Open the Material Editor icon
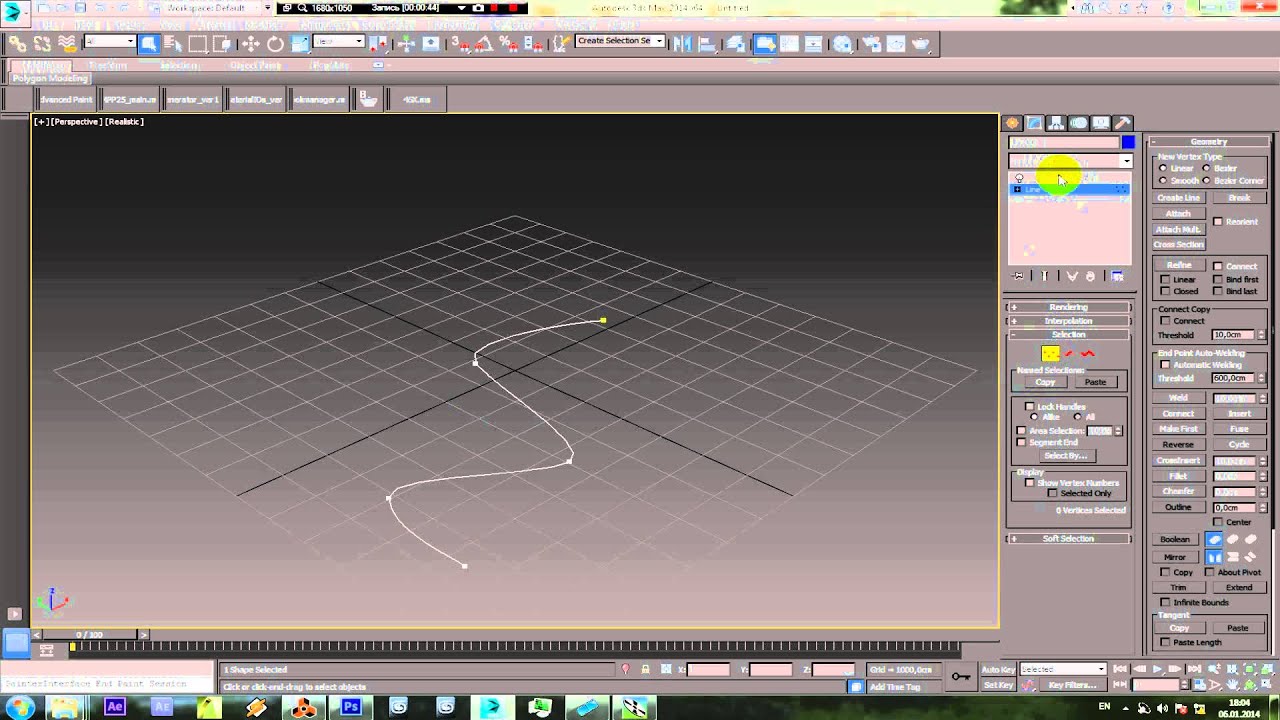This screenshot has width=1280, height=720. pos(843,44)
